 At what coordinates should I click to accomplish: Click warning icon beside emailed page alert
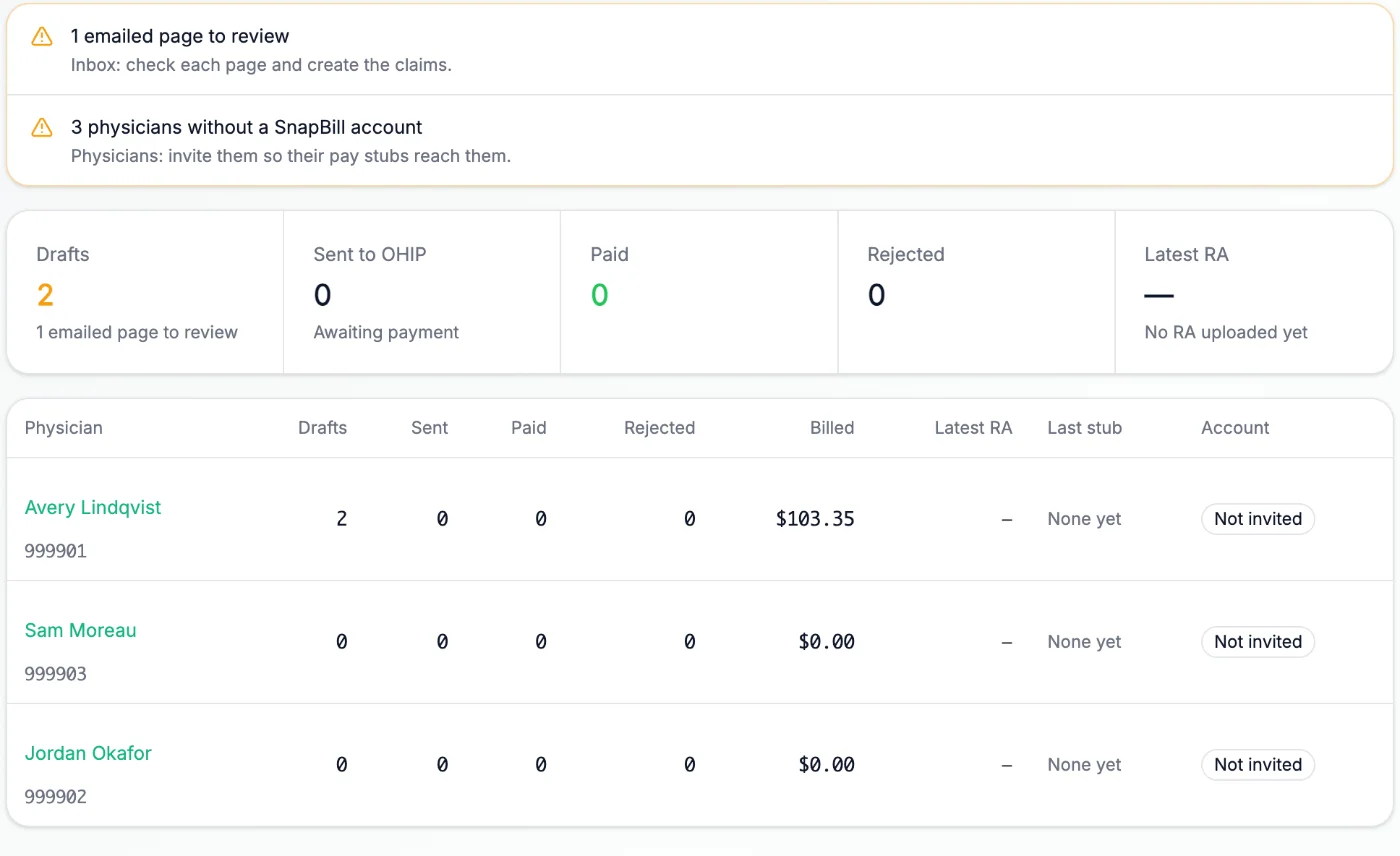pyautogui.click(x=42, y=37)
